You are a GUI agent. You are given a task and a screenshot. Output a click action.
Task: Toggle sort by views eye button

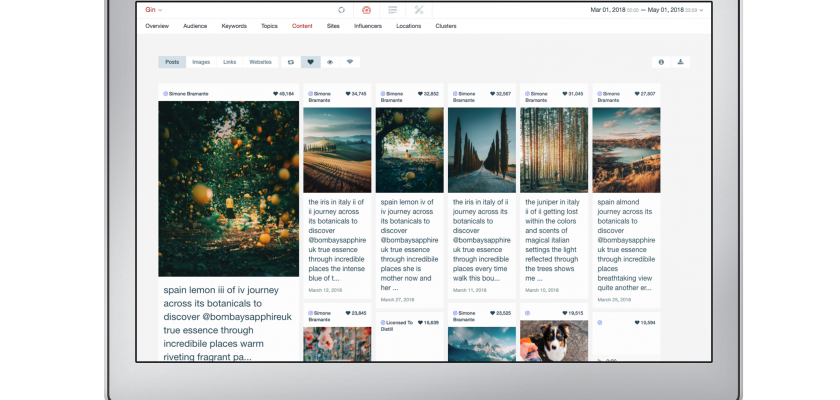[330, 62]
